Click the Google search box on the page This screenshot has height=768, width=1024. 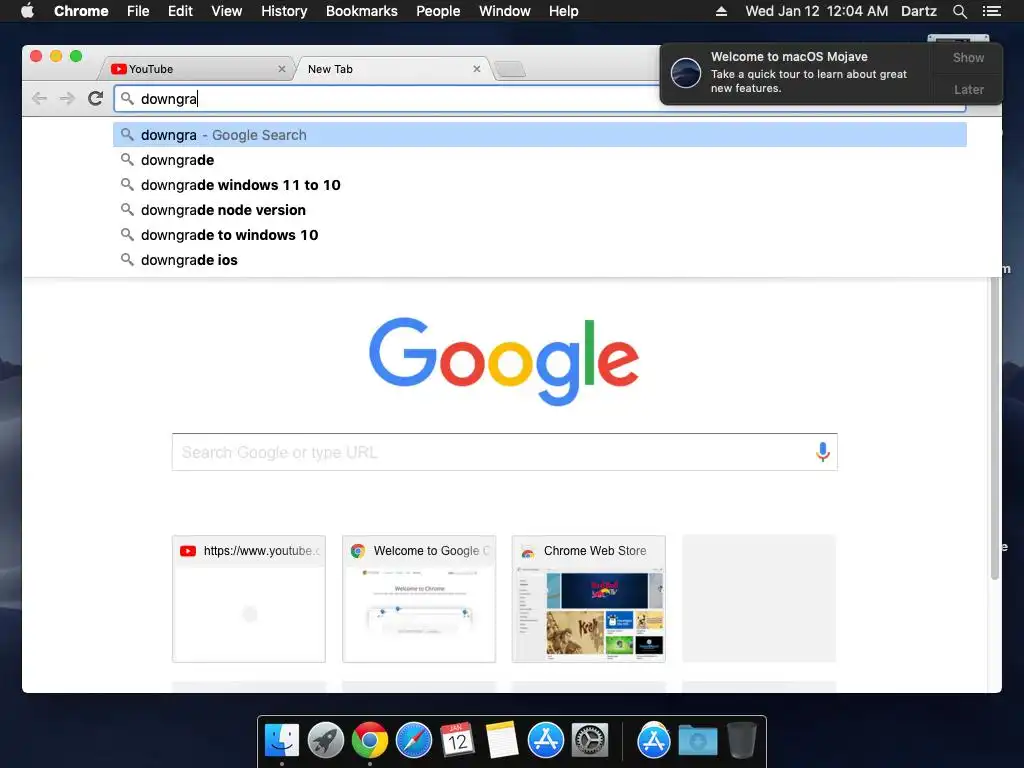click(504, 452)
